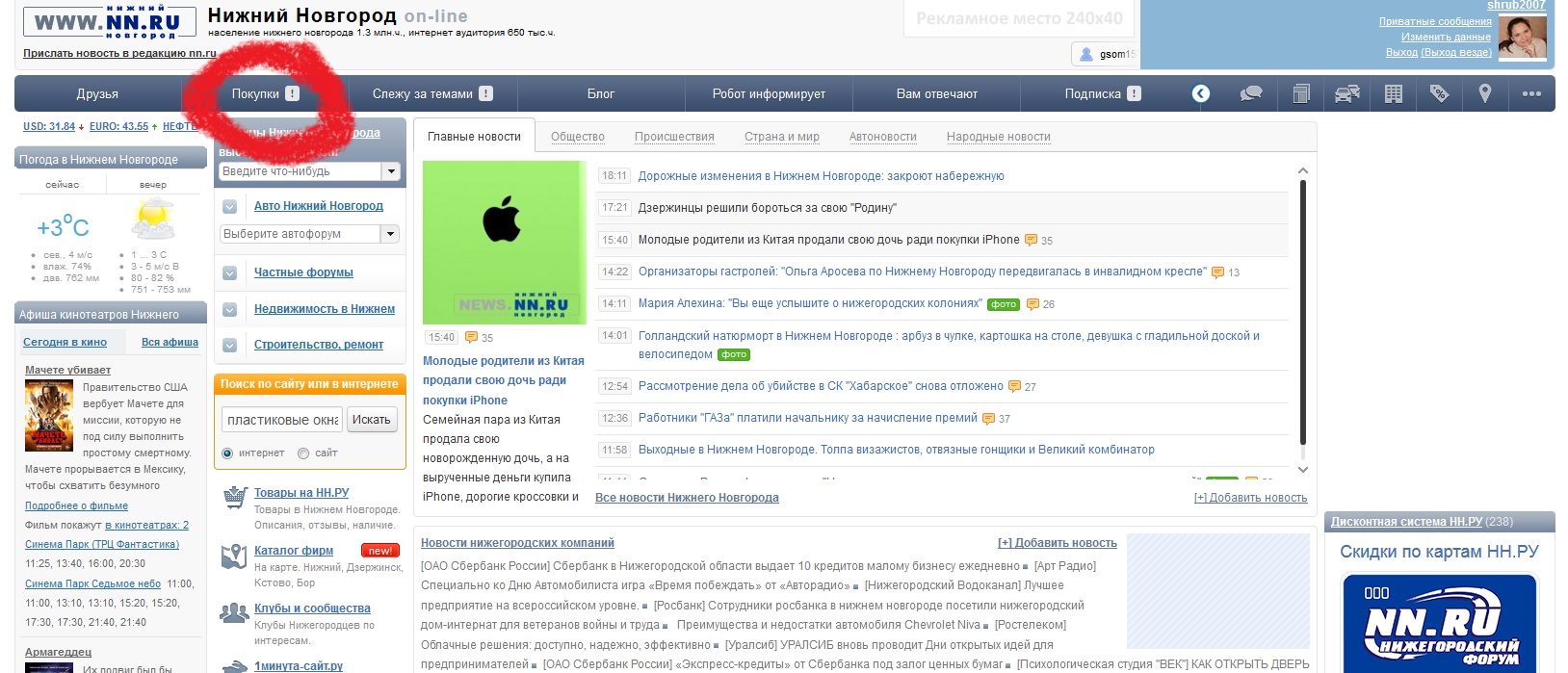Screen dimensions: 1568x673
Task: Click the red new! badge by Каталог фирм
Action: [380, 551]
